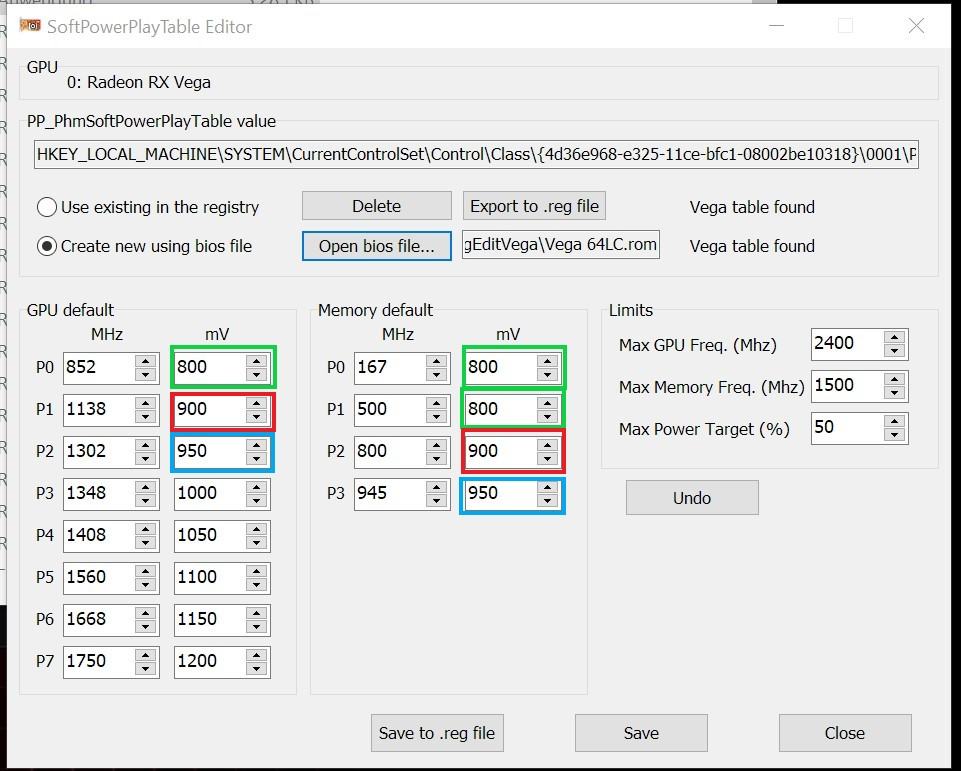Increase GPU P2 mV with up arrow
Viewport: 961px width, 771px height.
(257, 444)
